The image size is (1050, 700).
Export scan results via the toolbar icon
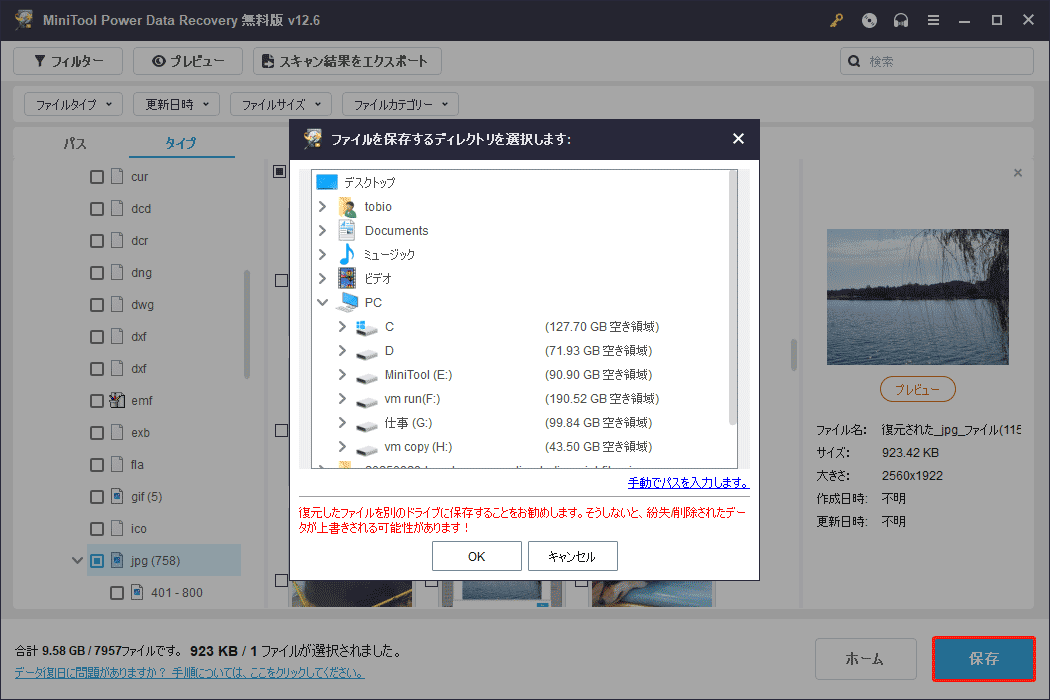[347, 61]
